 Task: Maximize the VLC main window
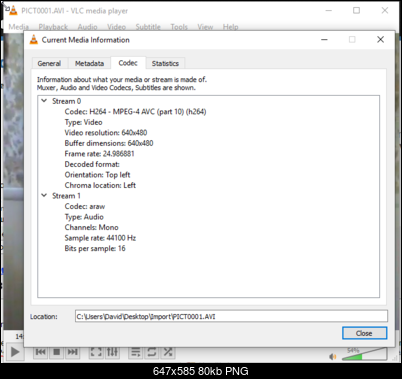click(356, 10)
